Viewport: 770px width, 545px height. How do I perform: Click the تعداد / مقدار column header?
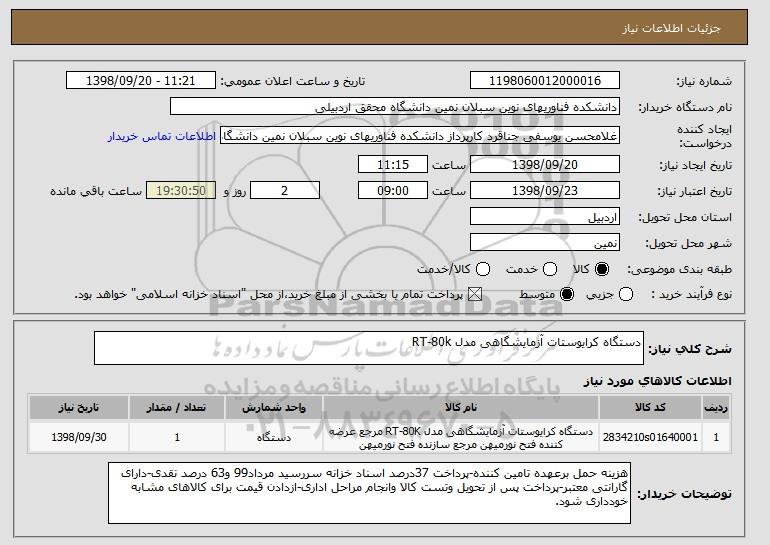point(177,408)
